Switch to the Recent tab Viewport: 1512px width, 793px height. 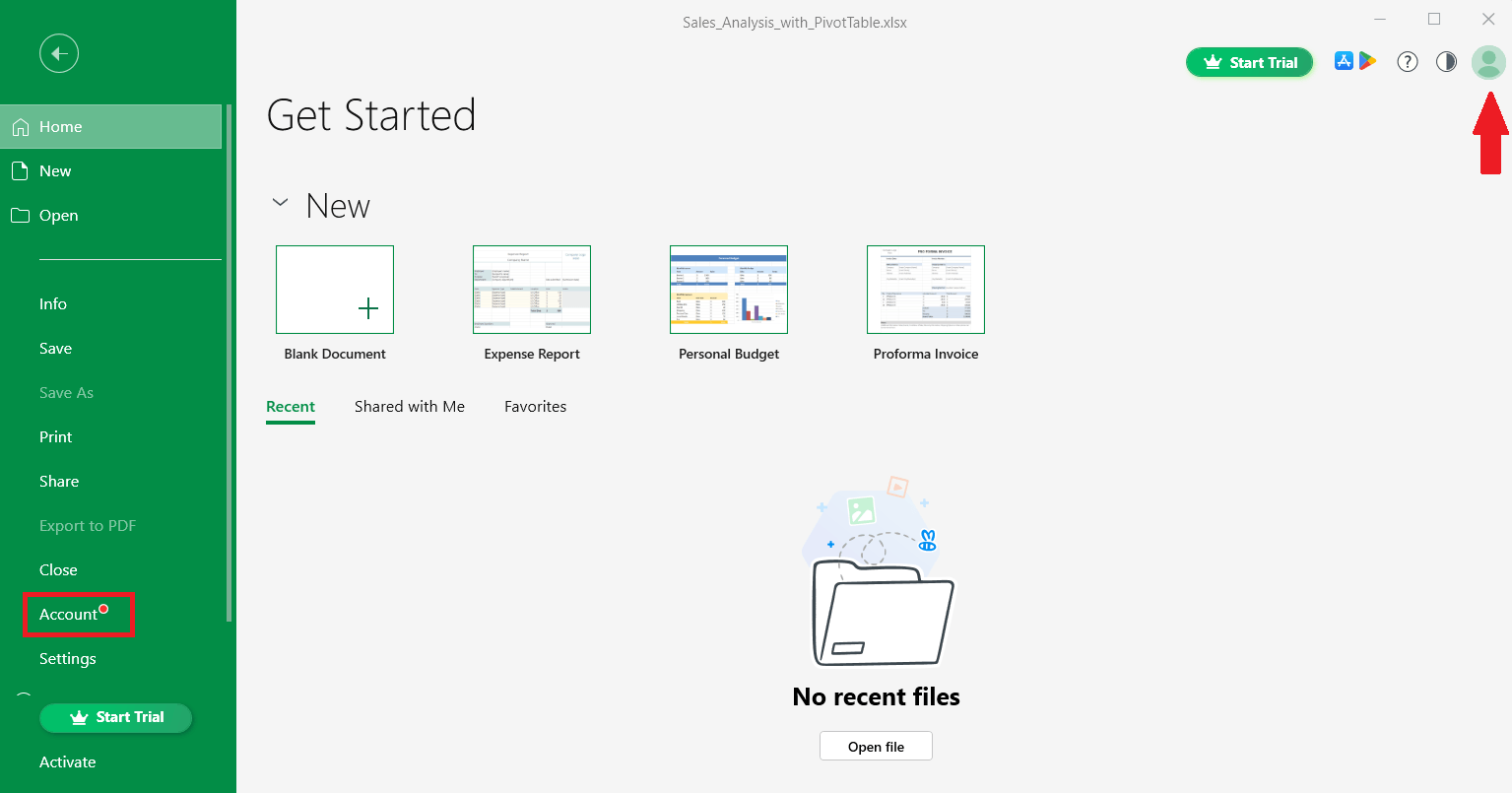[291, 407]
